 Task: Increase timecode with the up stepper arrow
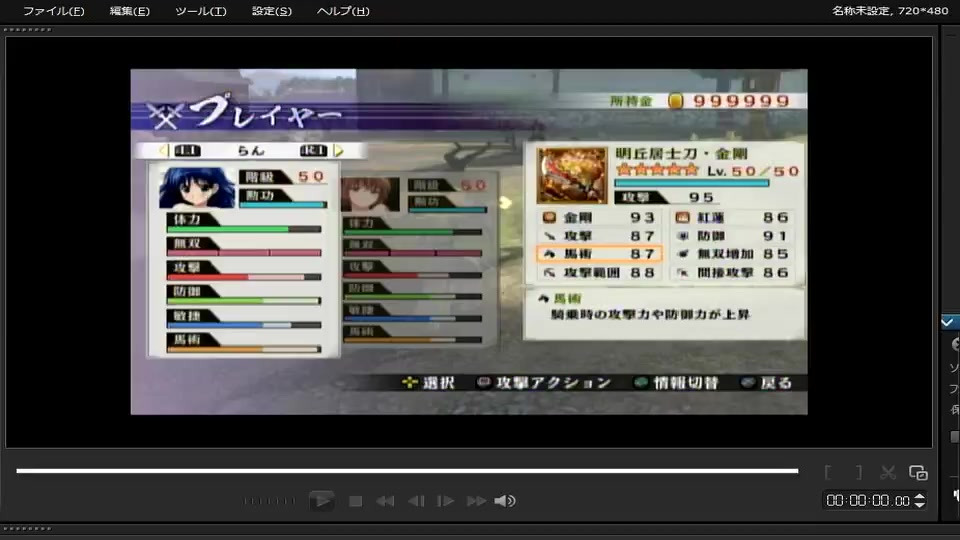pos(920,497)
